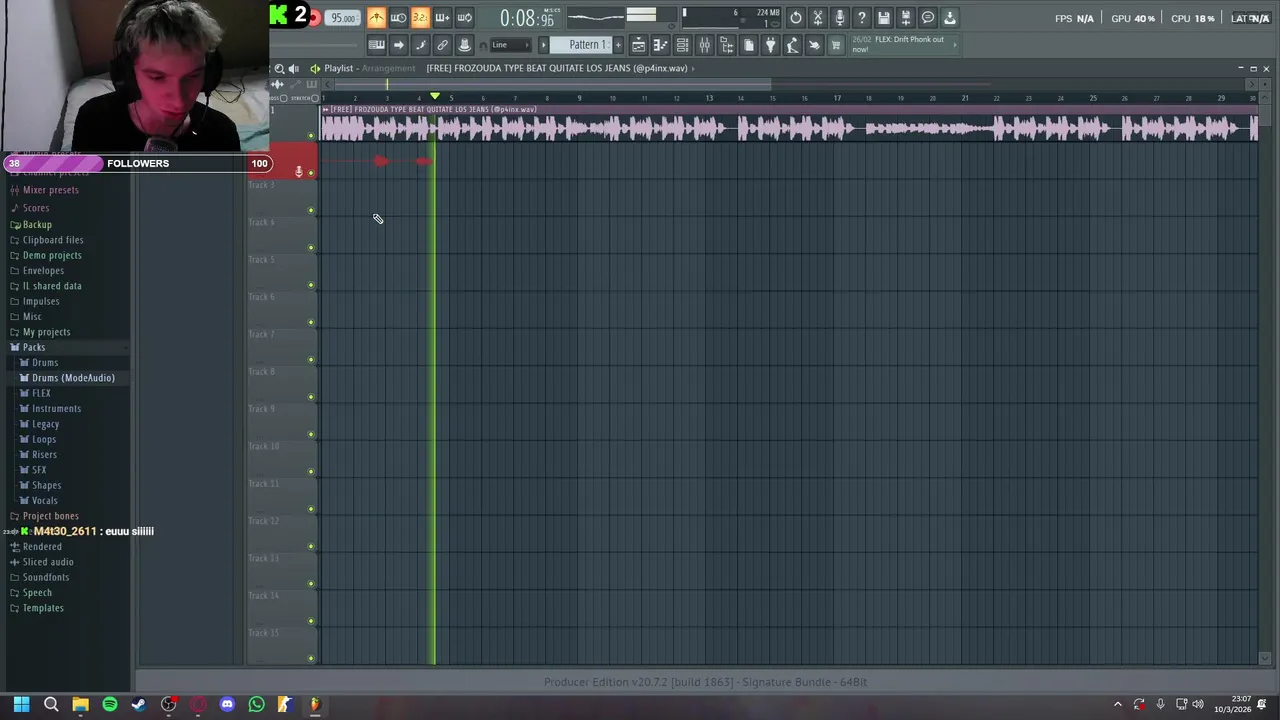Mute Track 6 via its green dot

pyautogui.click(x=311, y=322)
